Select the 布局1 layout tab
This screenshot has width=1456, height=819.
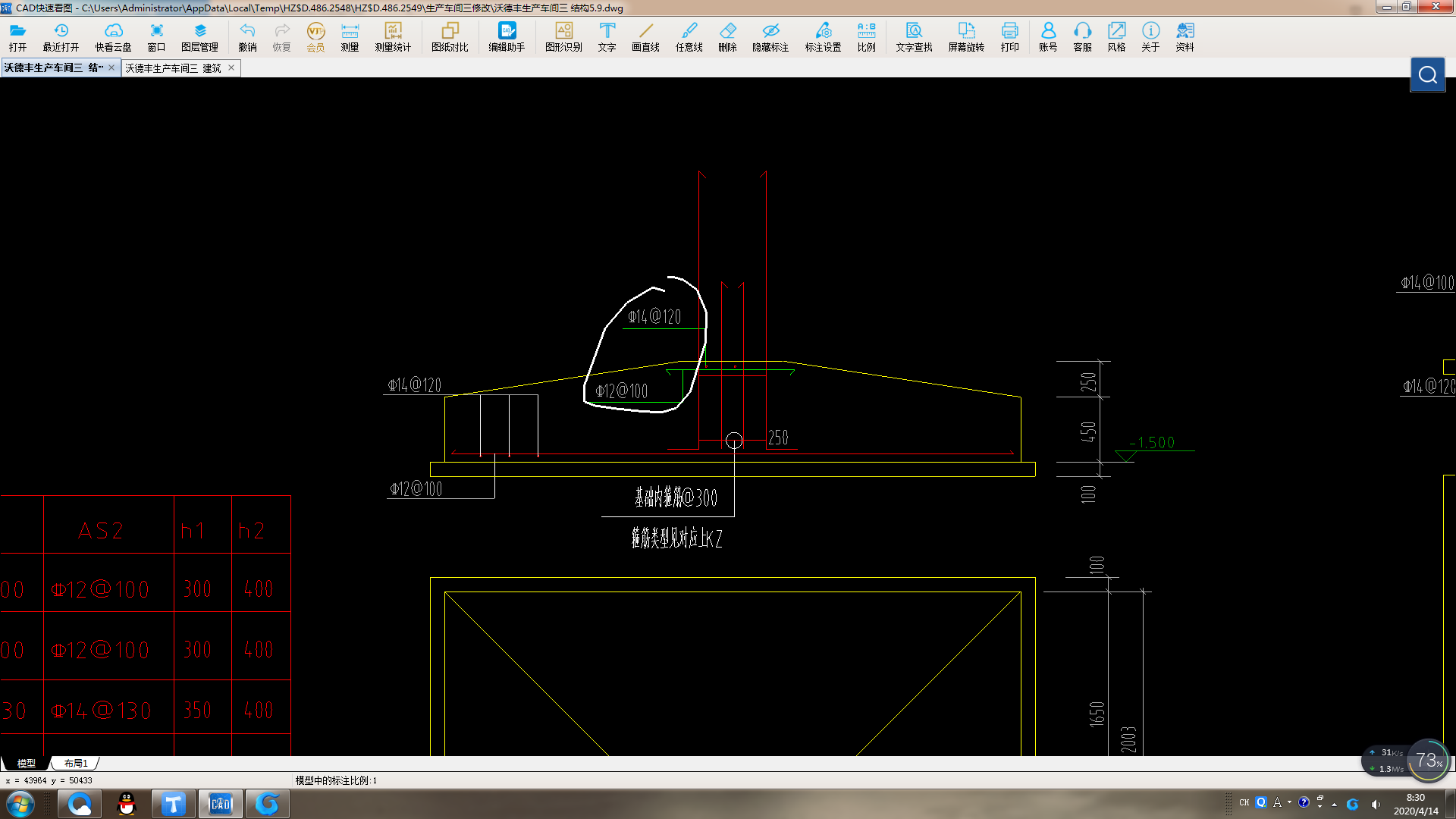pos(76,764)
